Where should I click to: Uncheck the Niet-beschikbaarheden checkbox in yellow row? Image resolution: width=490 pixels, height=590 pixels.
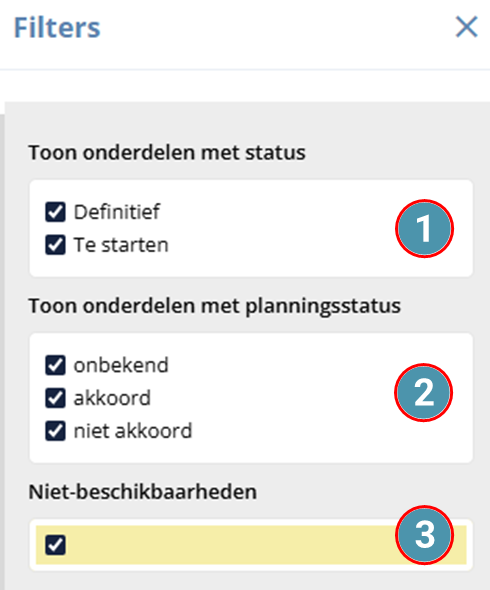55,545
